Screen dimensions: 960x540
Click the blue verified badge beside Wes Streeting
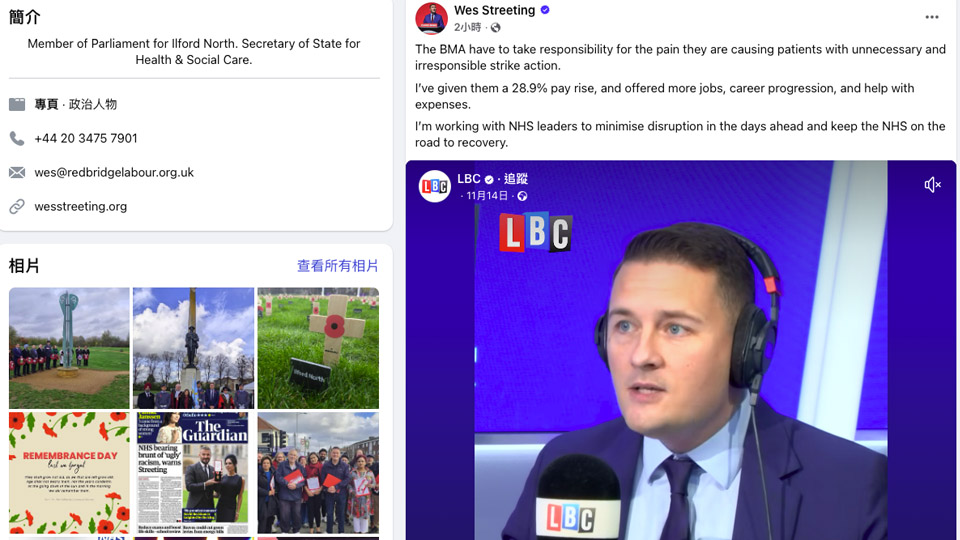click(x=545, y=10)
